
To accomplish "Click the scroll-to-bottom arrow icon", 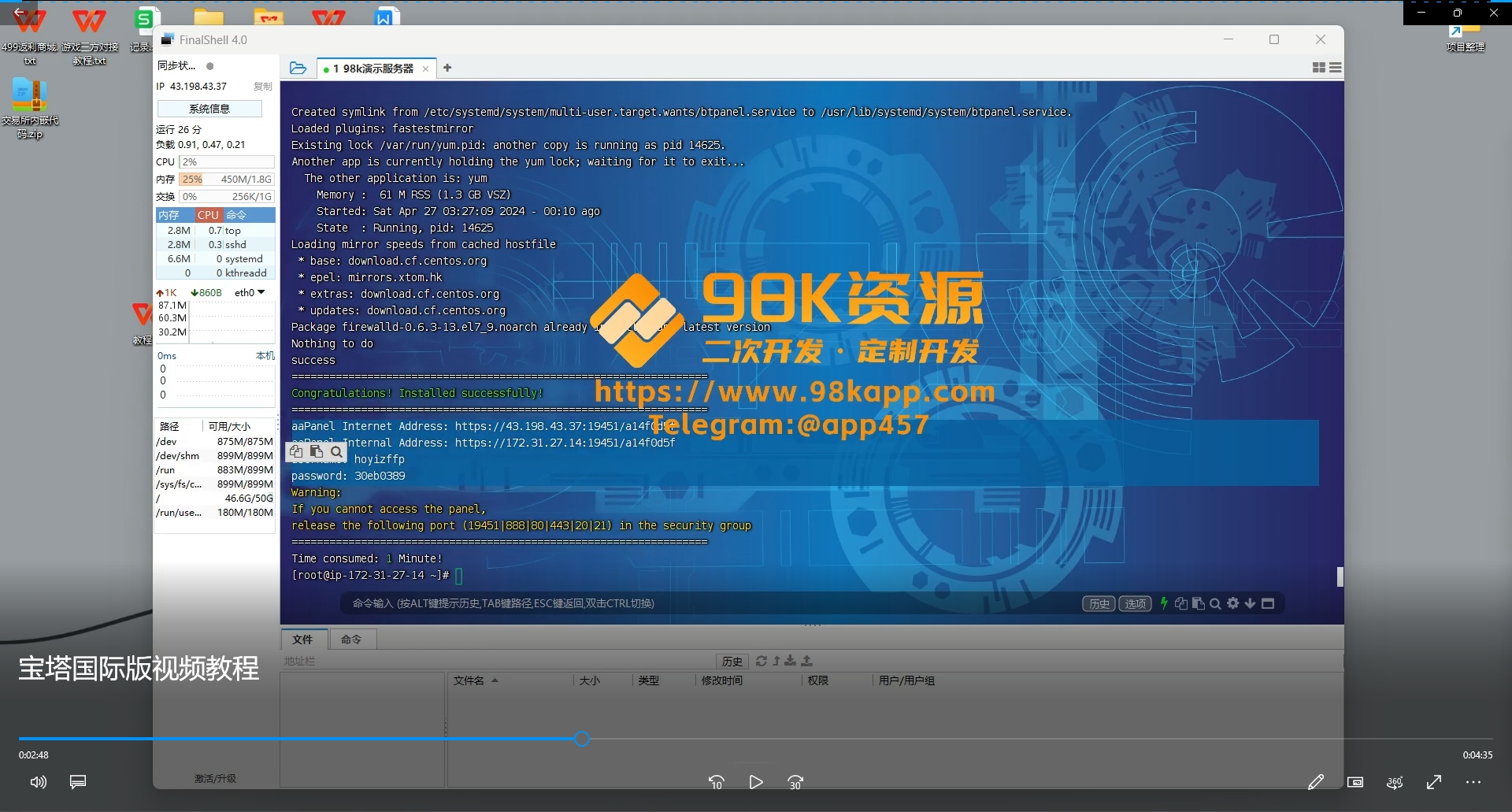I will click(1250, 603).
